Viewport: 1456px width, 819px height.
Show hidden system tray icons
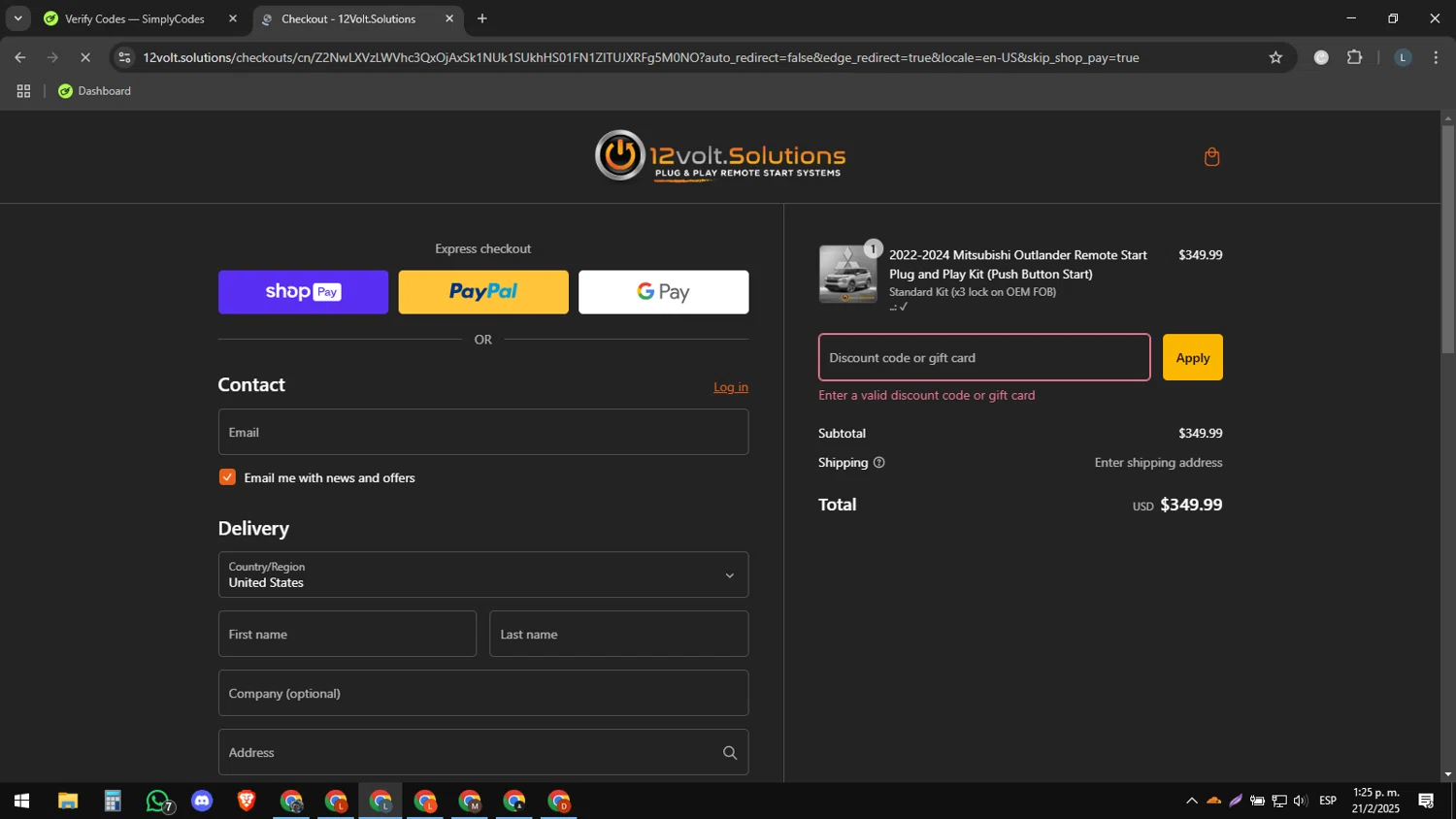[1192, 802]
